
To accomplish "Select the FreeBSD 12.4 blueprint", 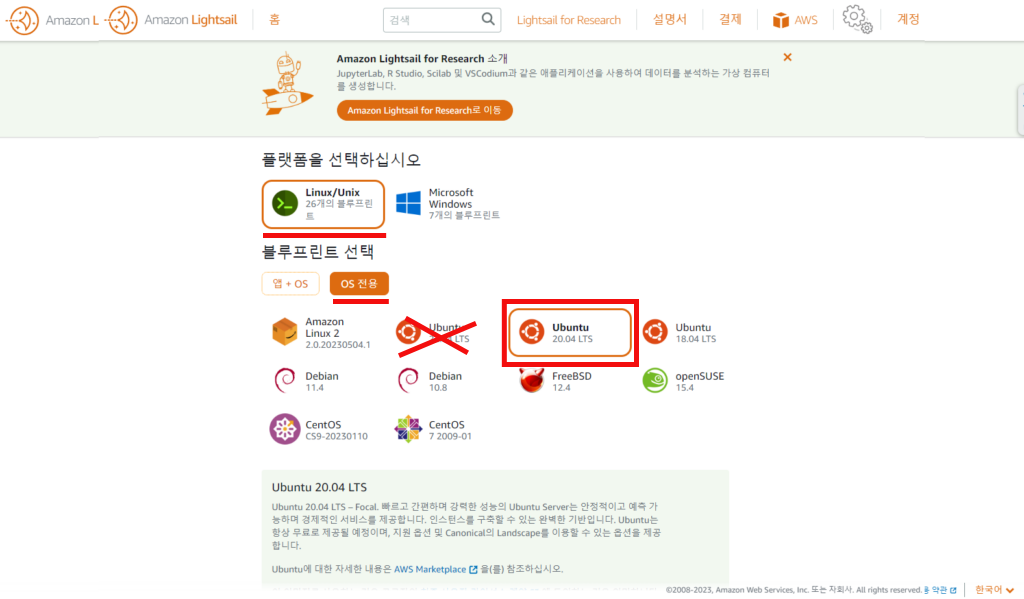I will pos(556,381).
